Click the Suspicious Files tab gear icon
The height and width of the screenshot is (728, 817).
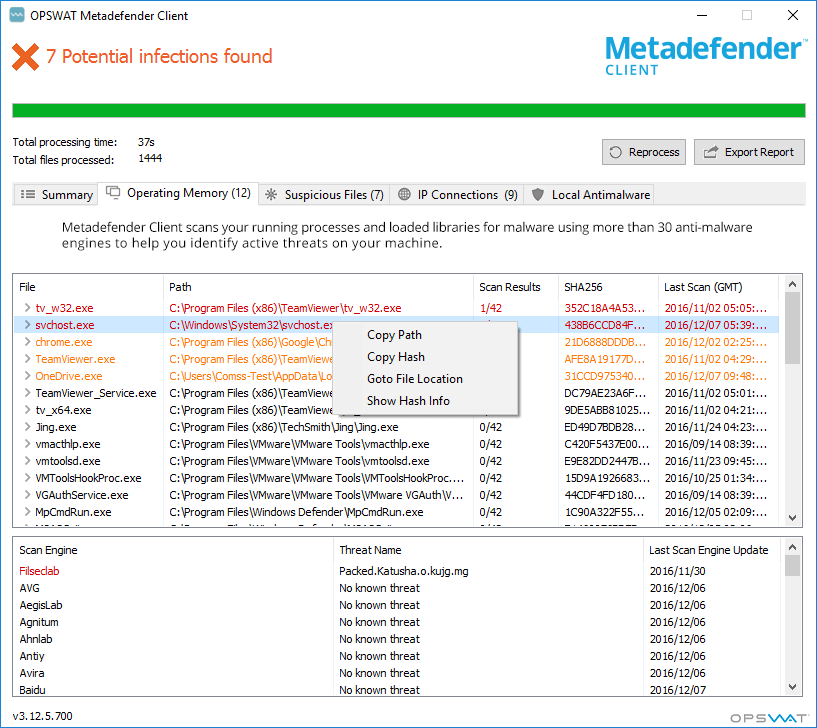tap(271, 195)
